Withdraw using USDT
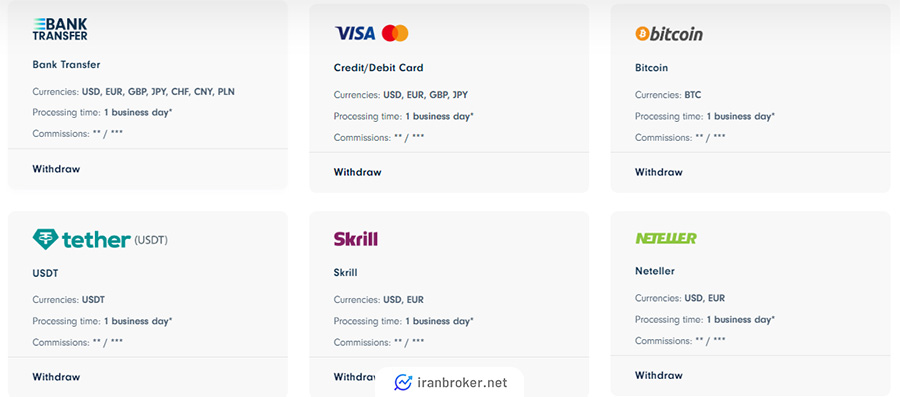The image size is (900, 397). (56, 377)
